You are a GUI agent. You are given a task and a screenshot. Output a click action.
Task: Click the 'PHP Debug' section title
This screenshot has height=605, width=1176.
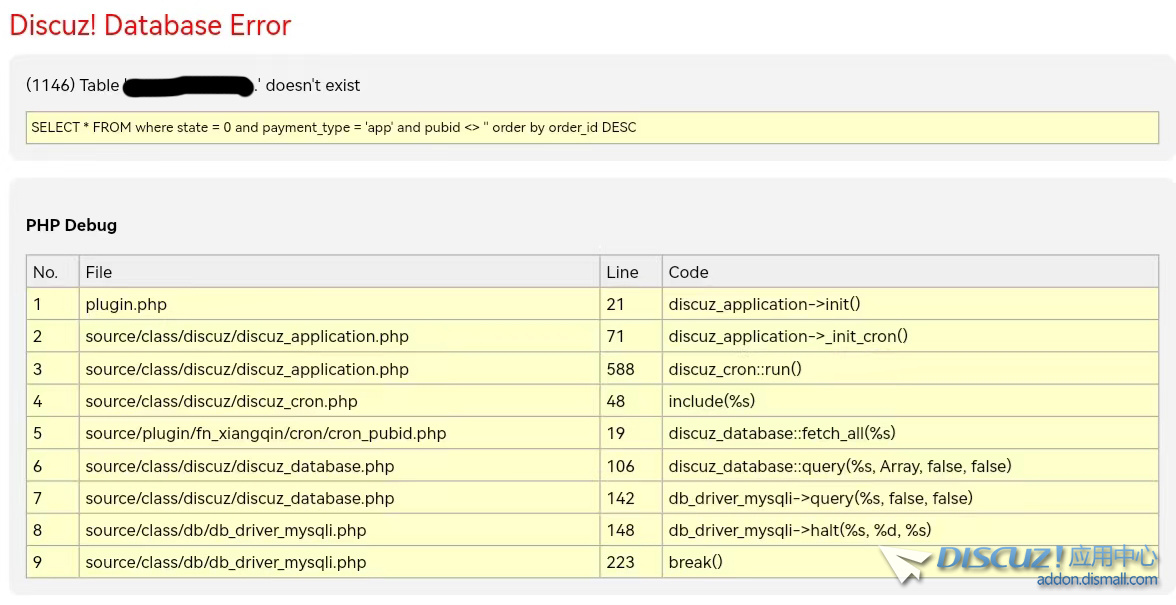71,225
